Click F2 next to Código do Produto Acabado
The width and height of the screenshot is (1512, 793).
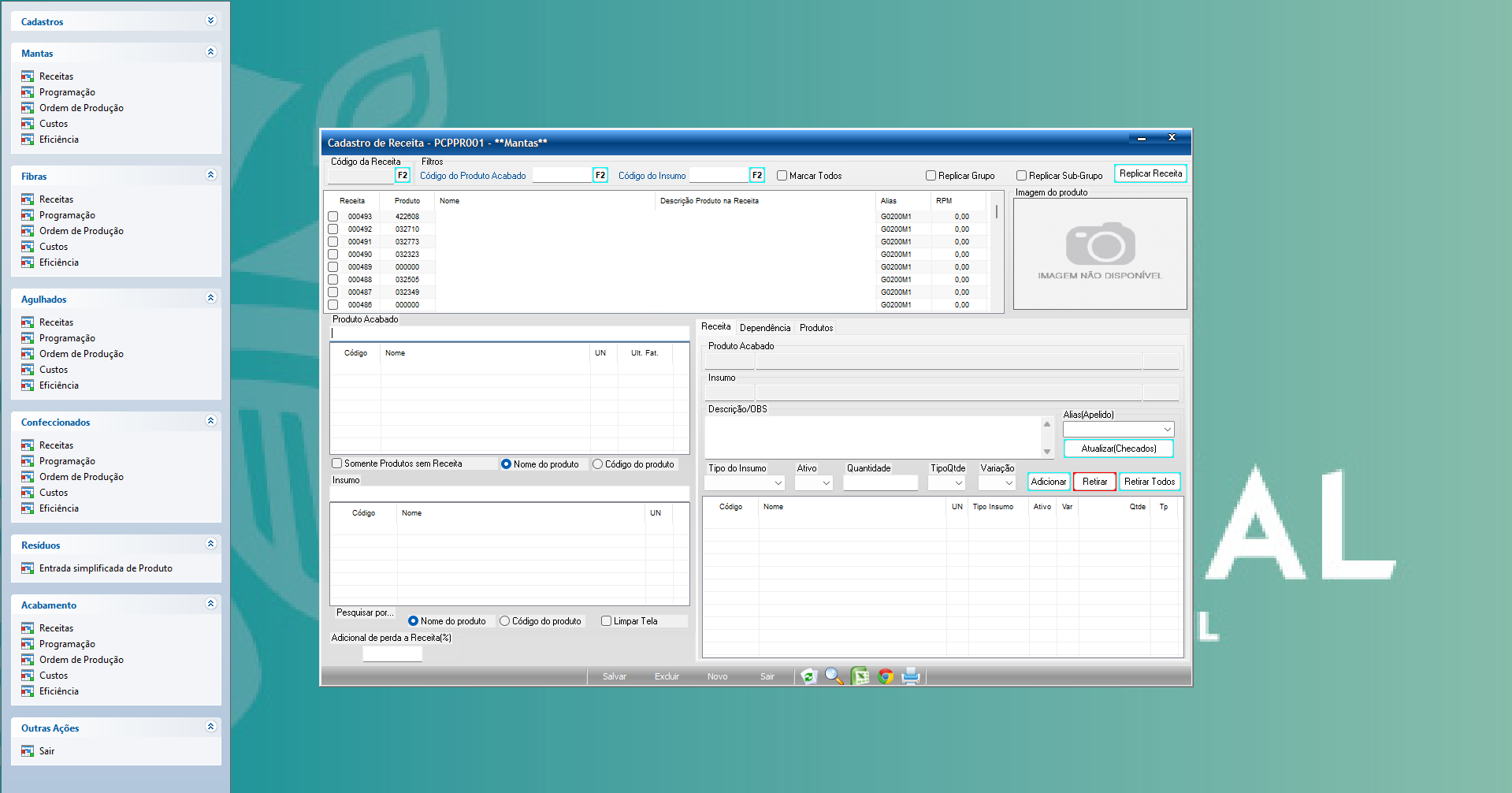[600, 175]
